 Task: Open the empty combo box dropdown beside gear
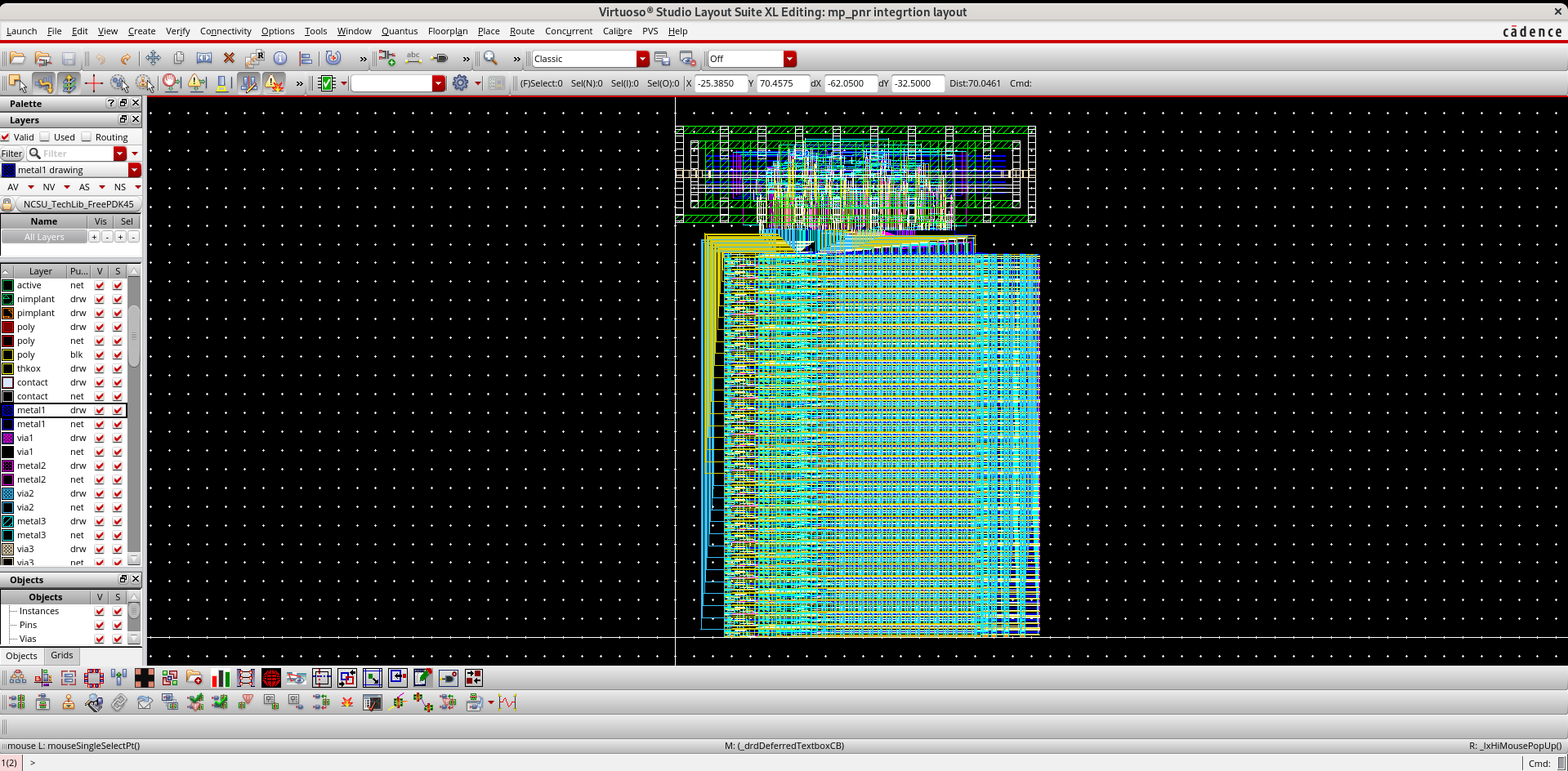(x=439, y=83)
